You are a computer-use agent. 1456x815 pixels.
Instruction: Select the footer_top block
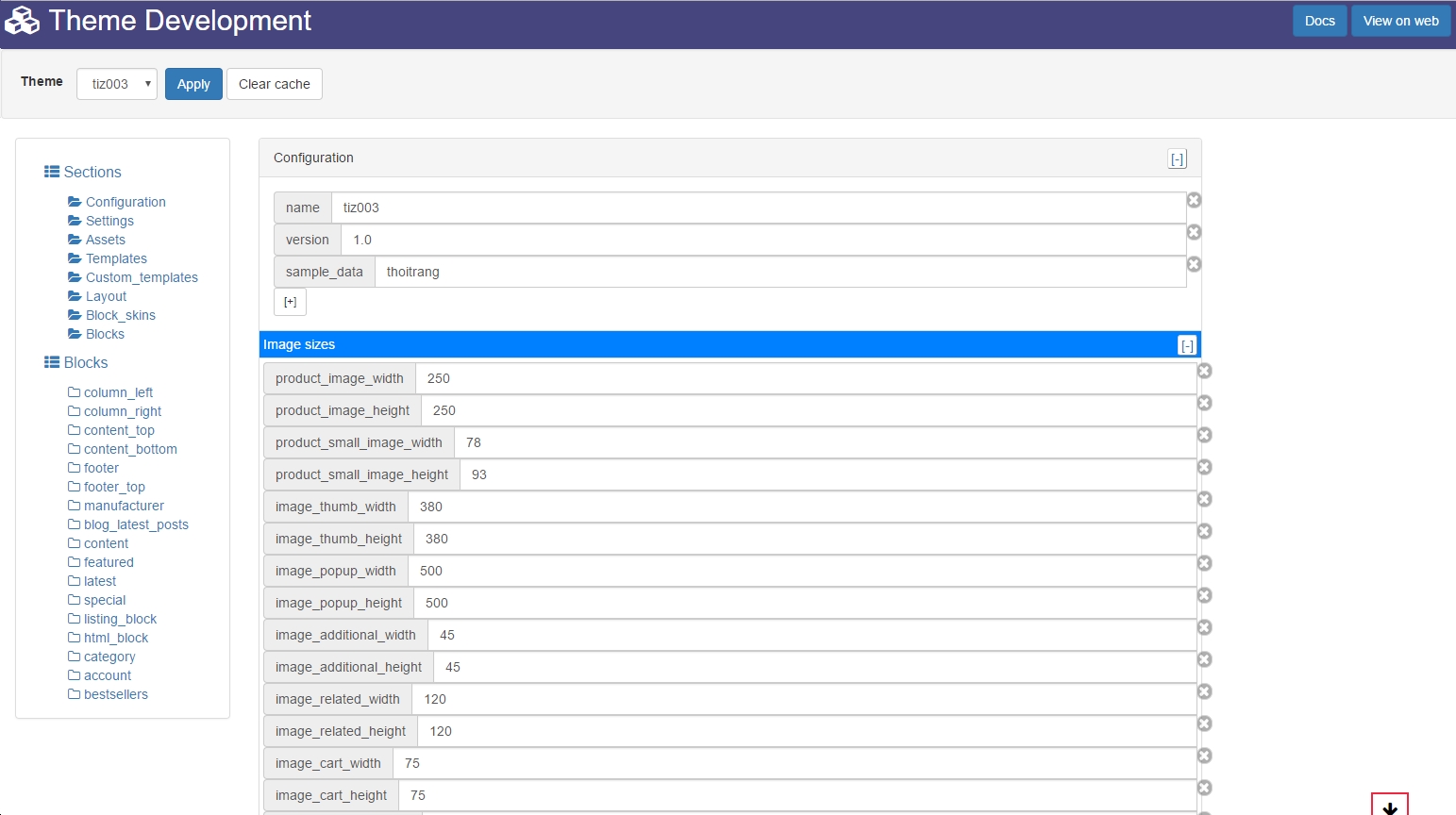pos(107,487)
